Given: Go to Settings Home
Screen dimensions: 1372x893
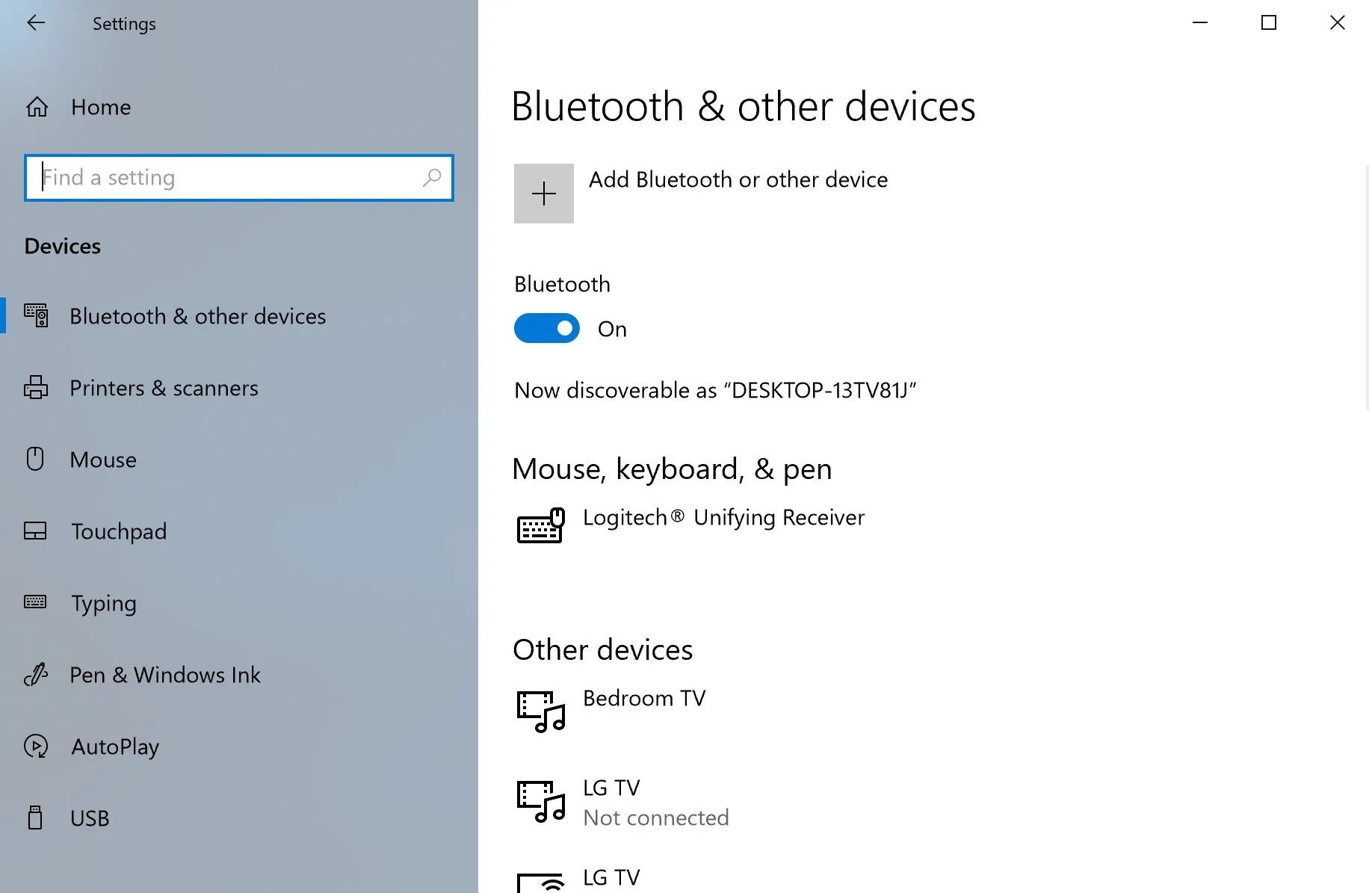Looking at the screenshot, I should click(x=101, y=107).
